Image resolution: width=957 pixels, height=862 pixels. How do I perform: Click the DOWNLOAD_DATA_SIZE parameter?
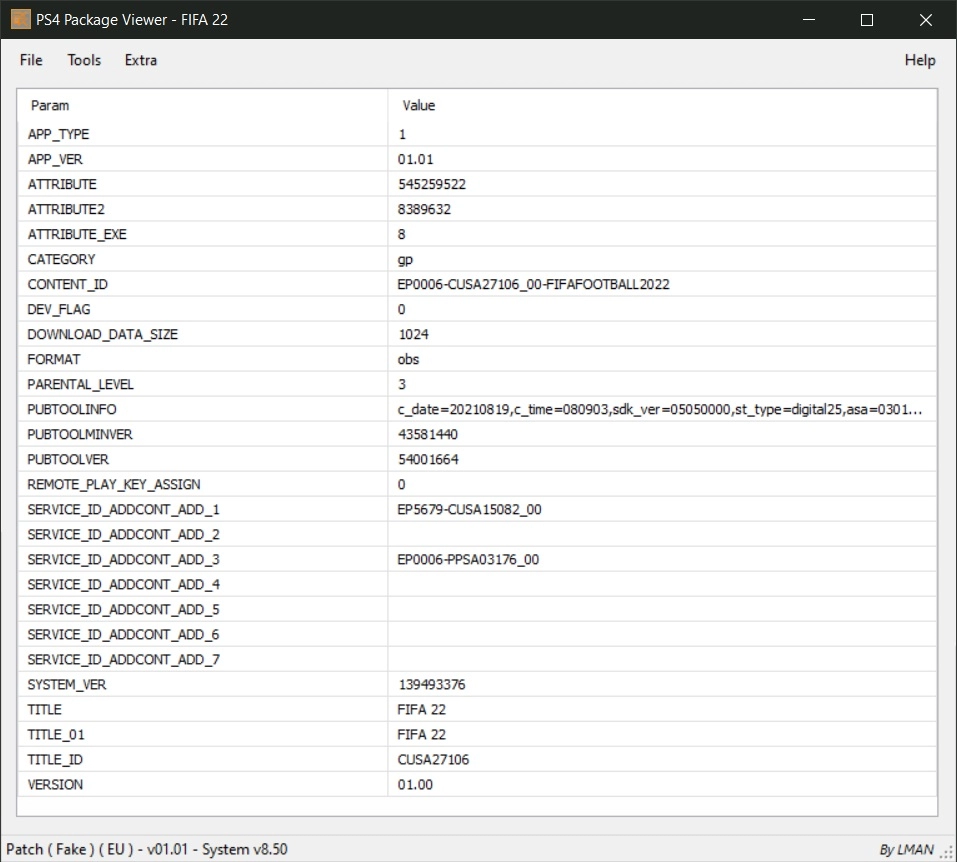(x=102, y=334)
